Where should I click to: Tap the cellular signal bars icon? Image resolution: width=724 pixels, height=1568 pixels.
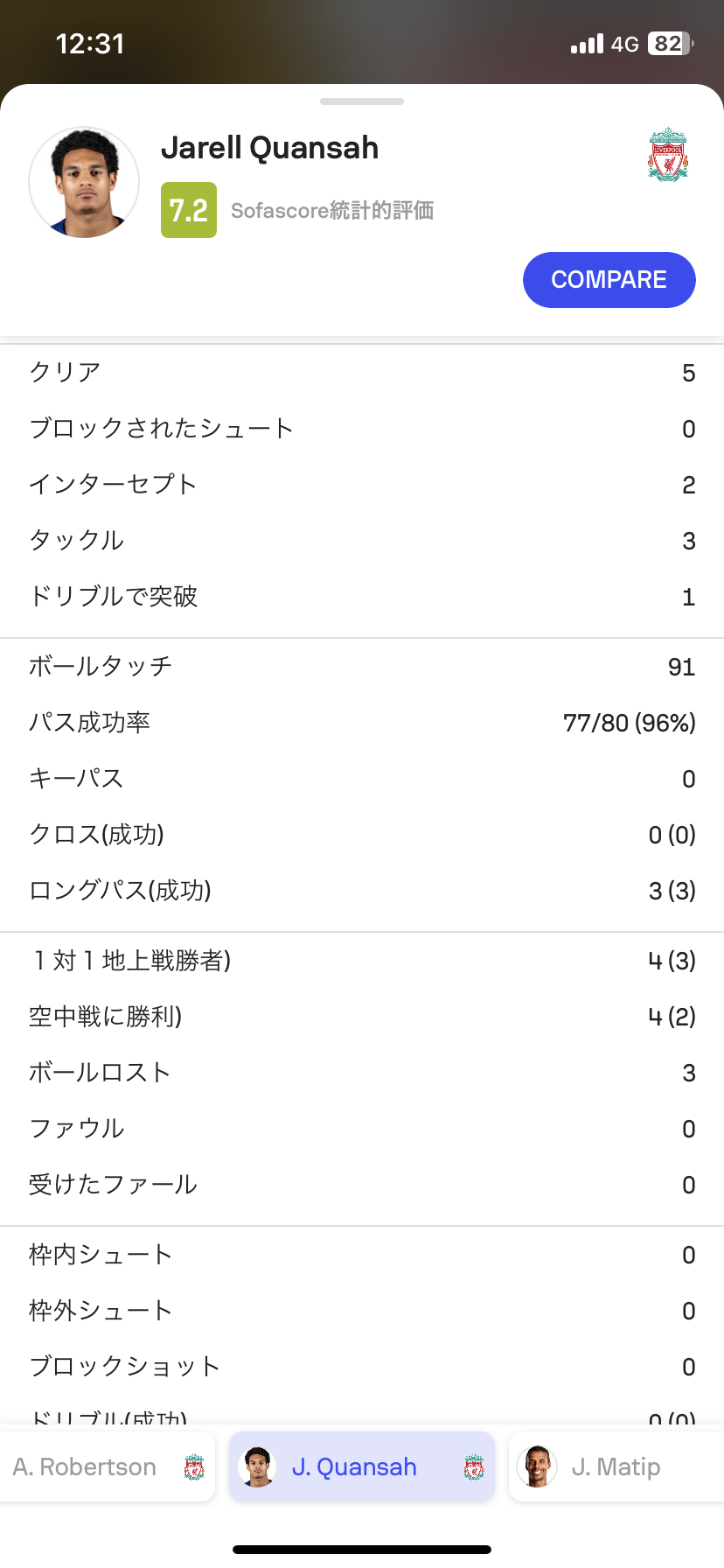tap(587, 44)
